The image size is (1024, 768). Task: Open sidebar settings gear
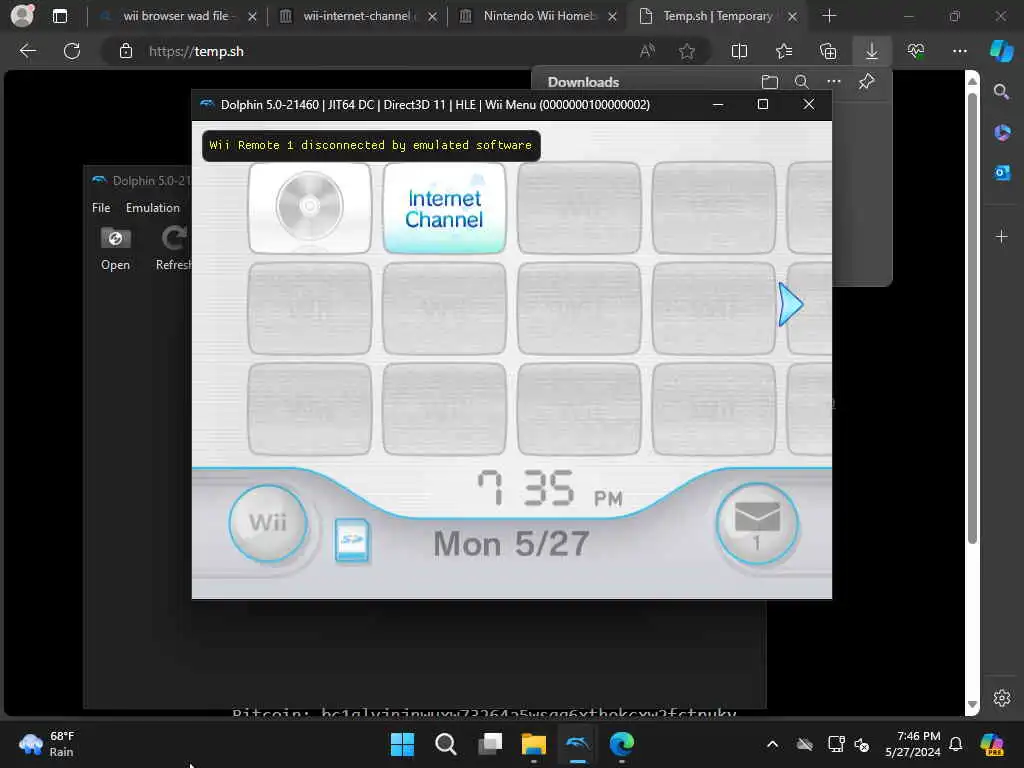(1001, 697)
